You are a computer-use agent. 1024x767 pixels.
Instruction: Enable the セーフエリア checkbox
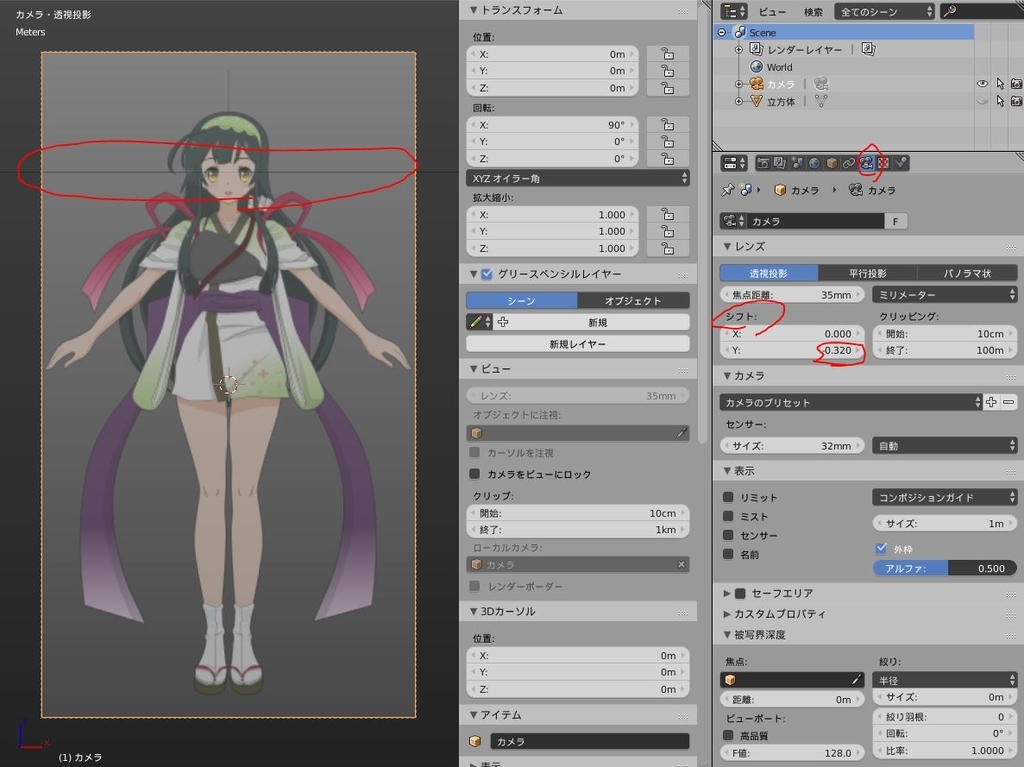pyautogui.click(x=740, y=593)
